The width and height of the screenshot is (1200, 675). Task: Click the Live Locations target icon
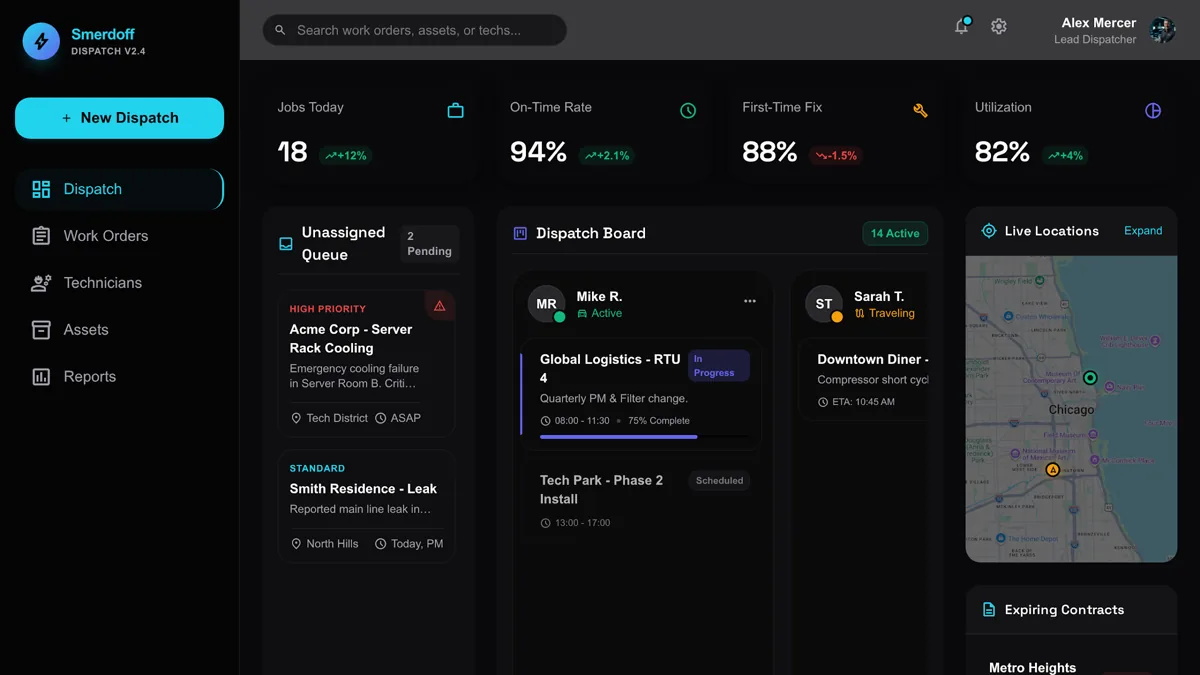(x=989, y=231)
